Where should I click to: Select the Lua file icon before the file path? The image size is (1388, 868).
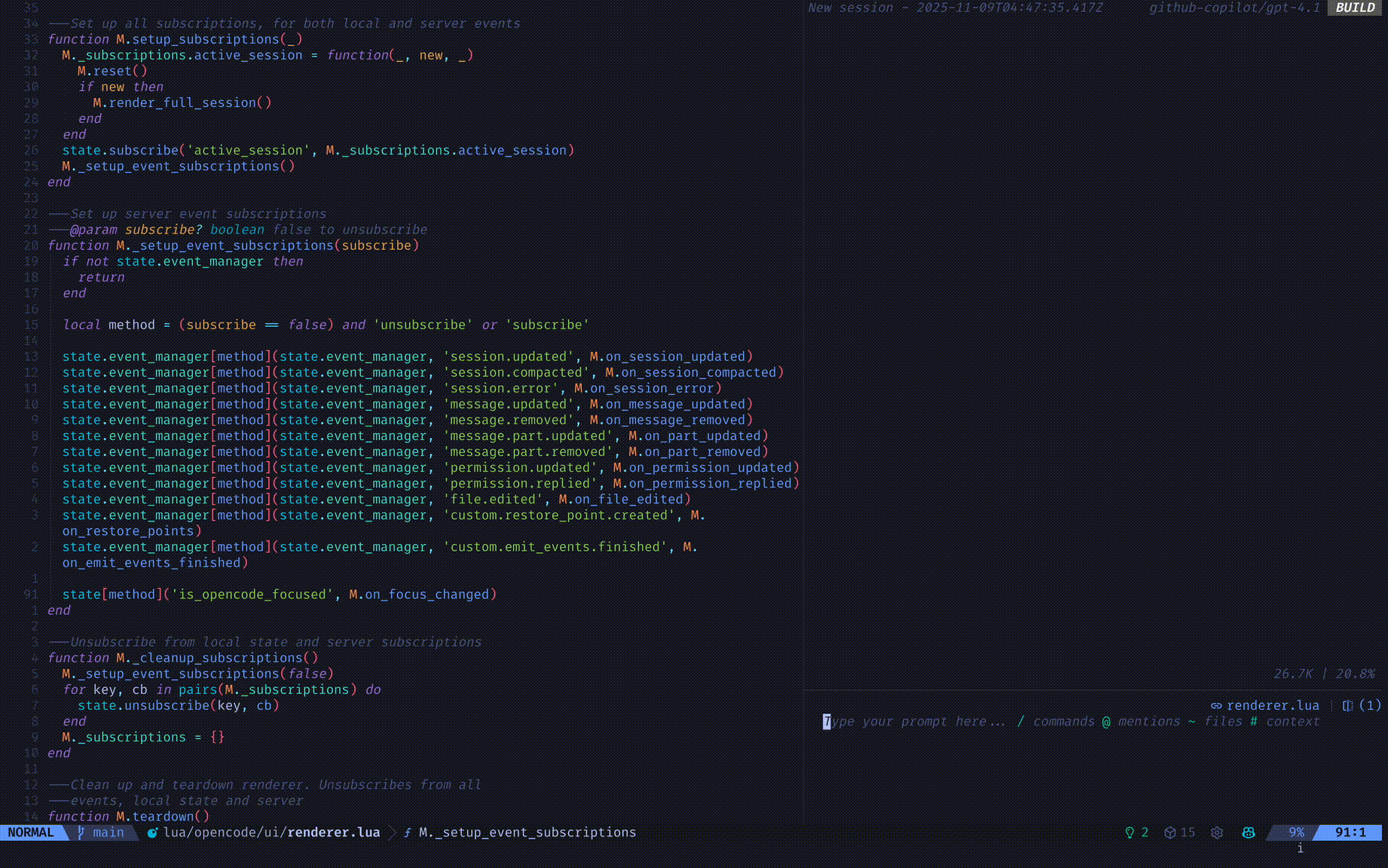point(153,833)
